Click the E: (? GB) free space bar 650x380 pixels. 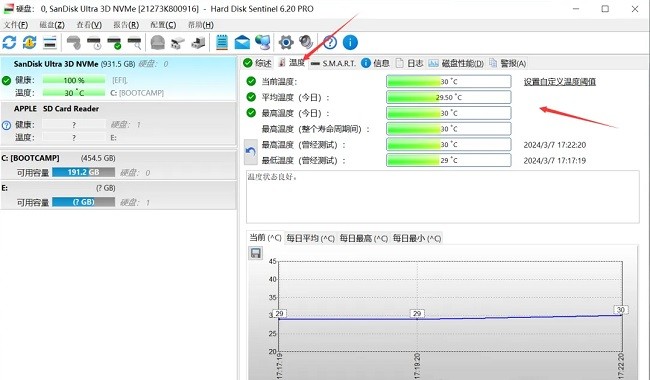pyautogui.click(x=83, y=202)
